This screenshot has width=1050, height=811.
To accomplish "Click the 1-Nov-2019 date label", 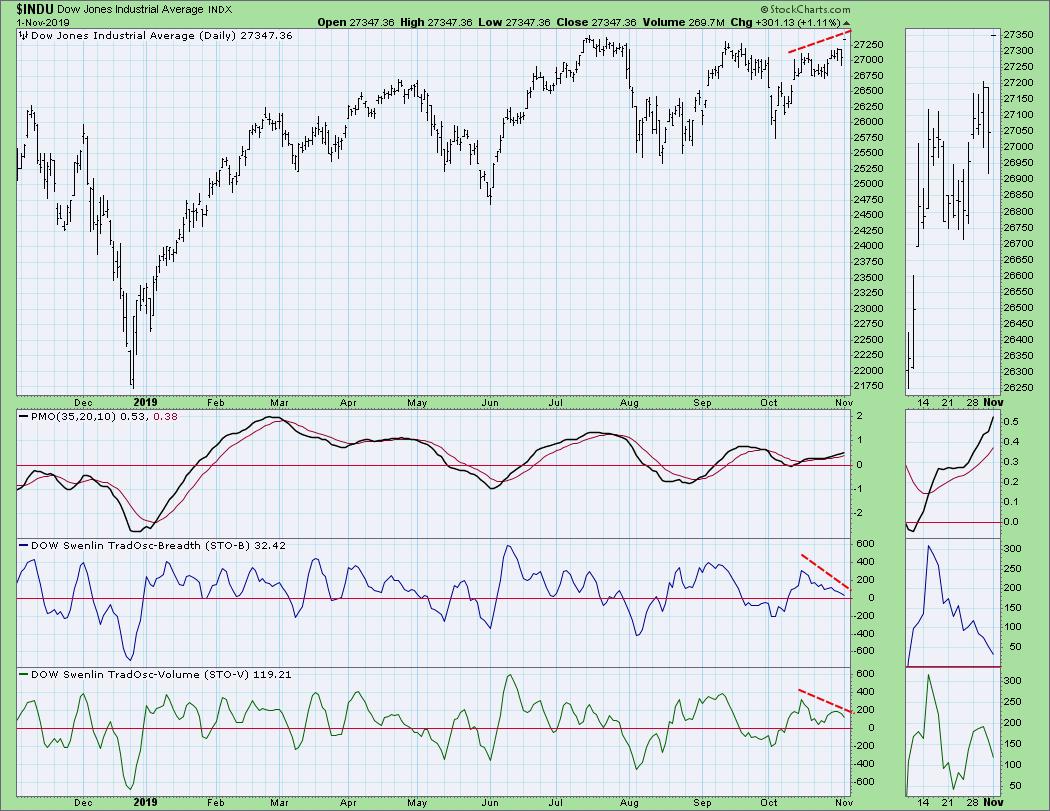I will click(x=43, y=23).
